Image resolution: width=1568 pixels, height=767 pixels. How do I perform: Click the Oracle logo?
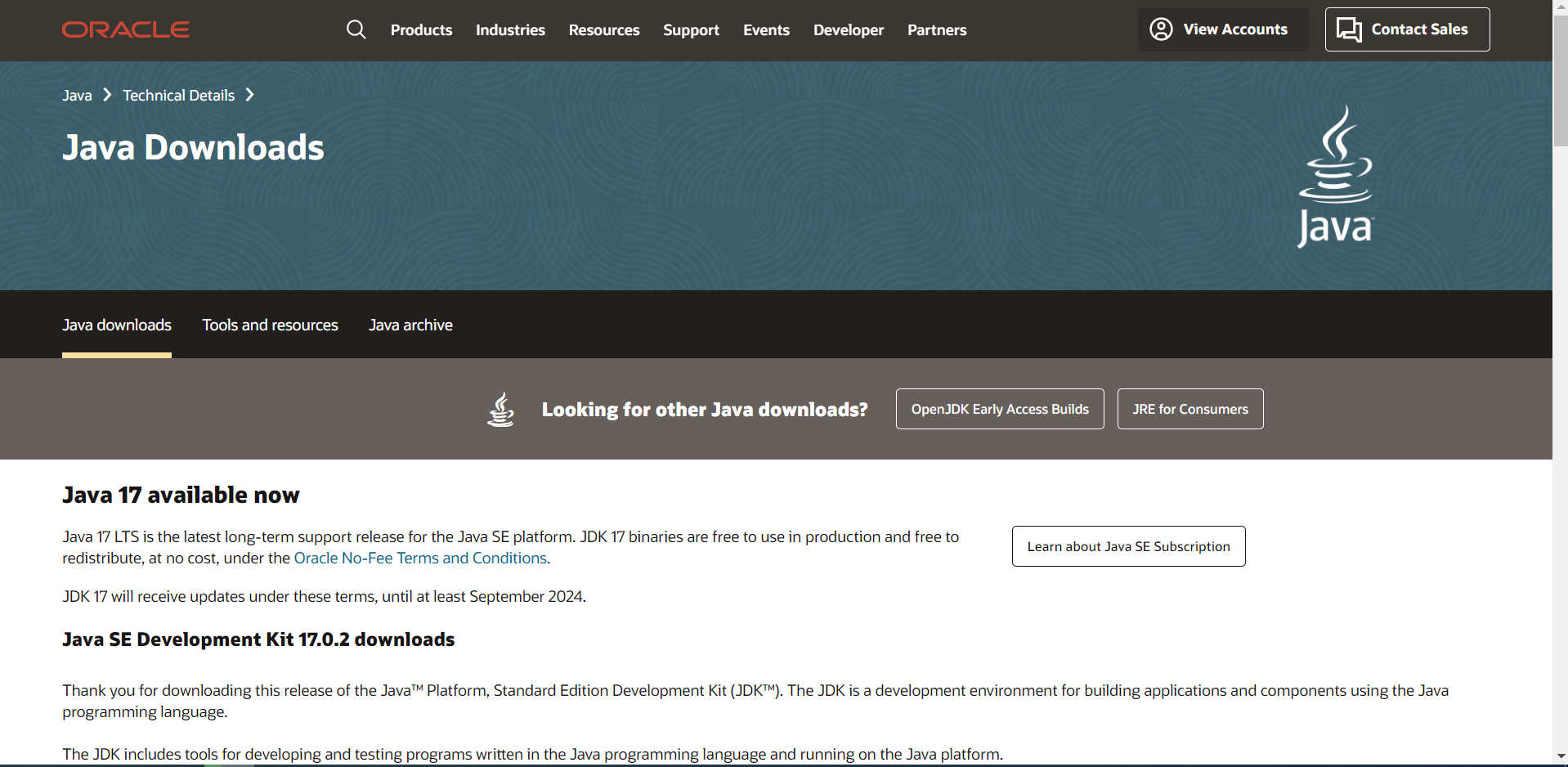(x=126, y=29)
